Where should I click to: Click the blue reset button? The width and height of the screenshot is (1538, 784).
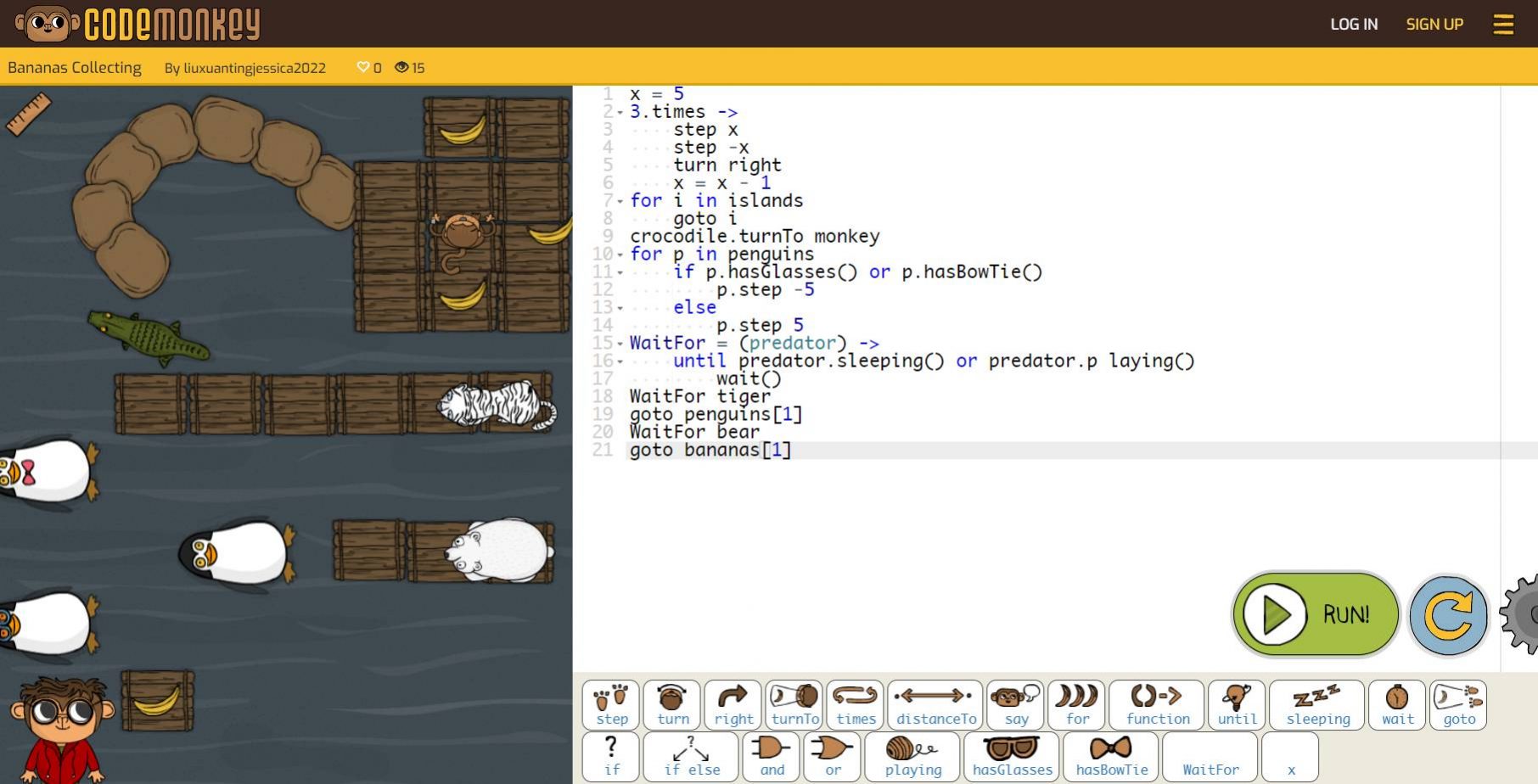(1448, 615)
